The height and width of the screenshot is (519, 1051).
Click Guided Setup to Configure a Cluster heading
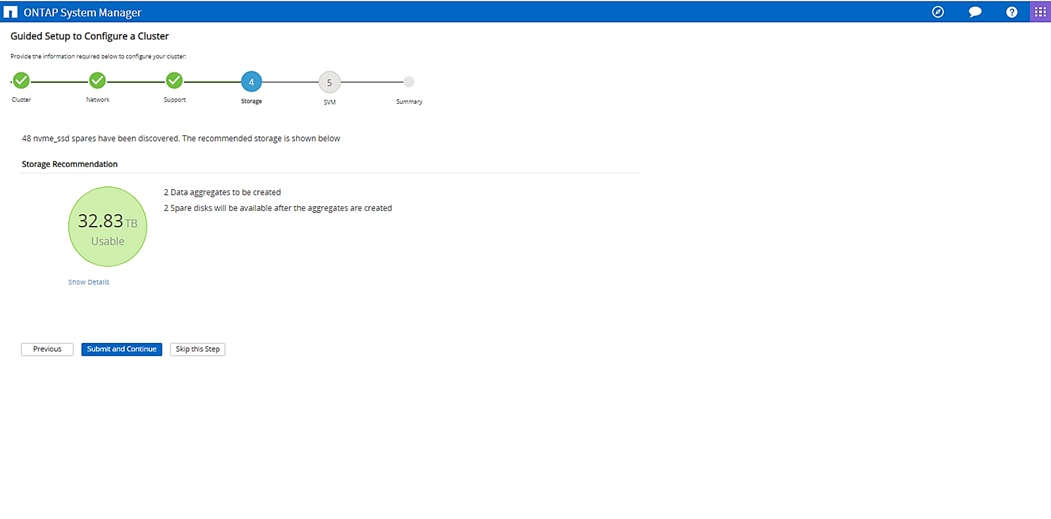90,36
